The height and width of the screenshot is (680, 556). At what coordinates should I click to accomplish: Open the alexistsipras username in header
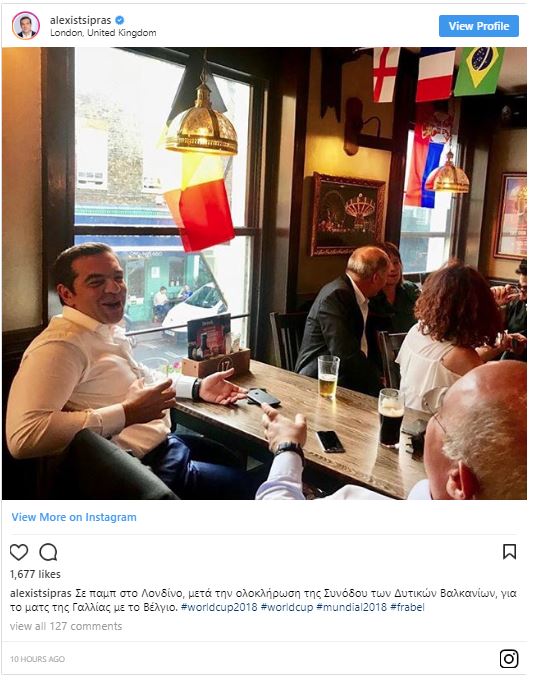tap(81, 20)
